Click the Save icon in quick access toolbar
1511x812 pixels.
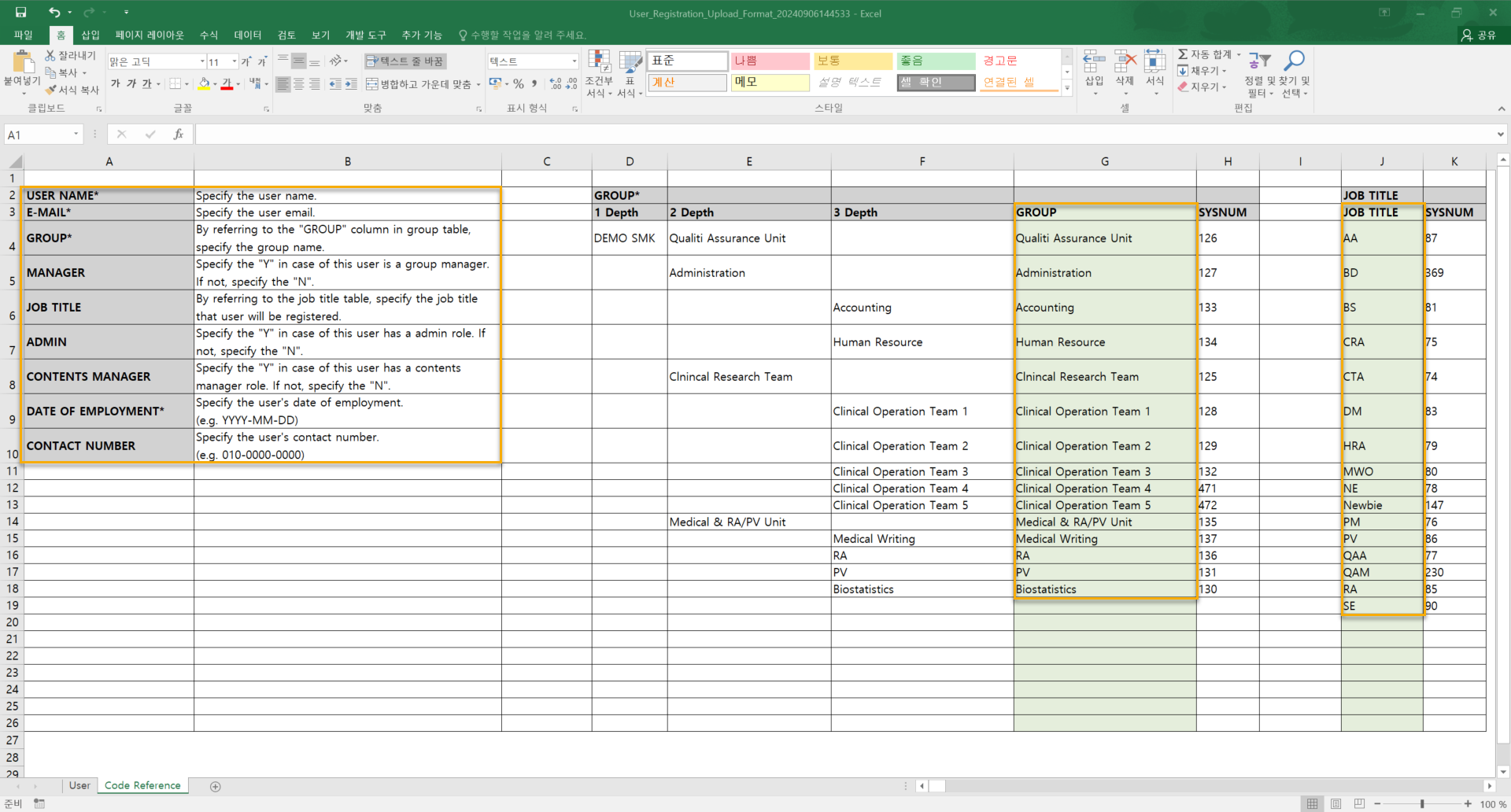click(x=20, y=13)
